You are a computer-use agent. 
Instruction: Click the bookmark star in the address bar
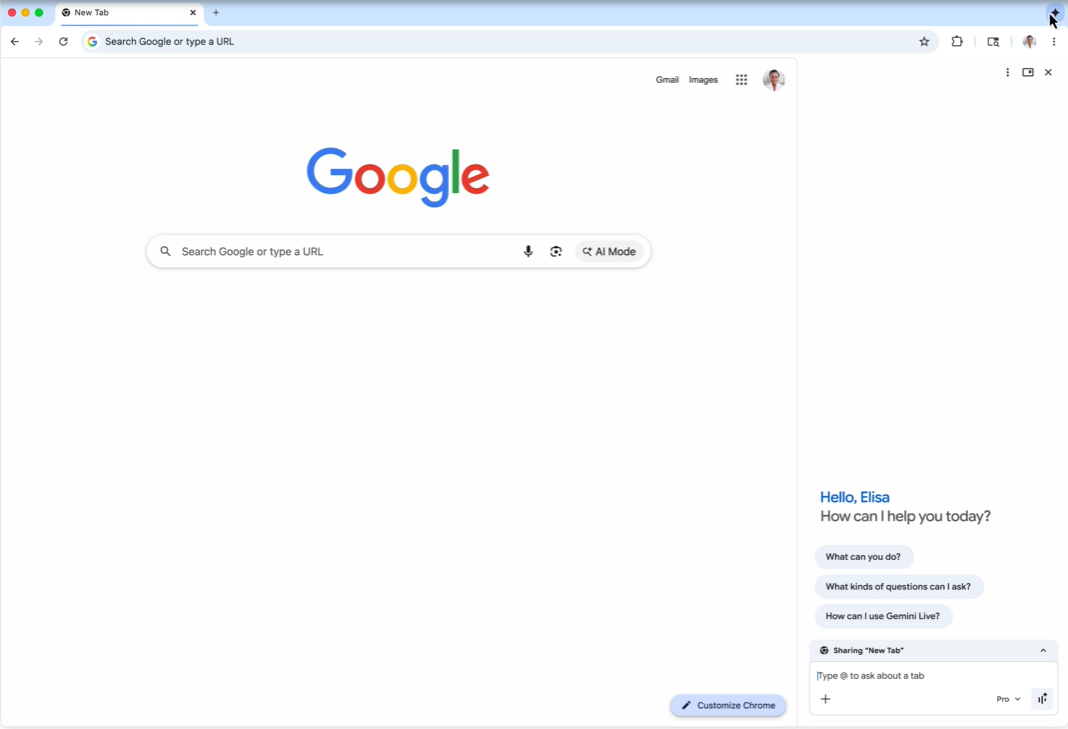coord(924,41)
